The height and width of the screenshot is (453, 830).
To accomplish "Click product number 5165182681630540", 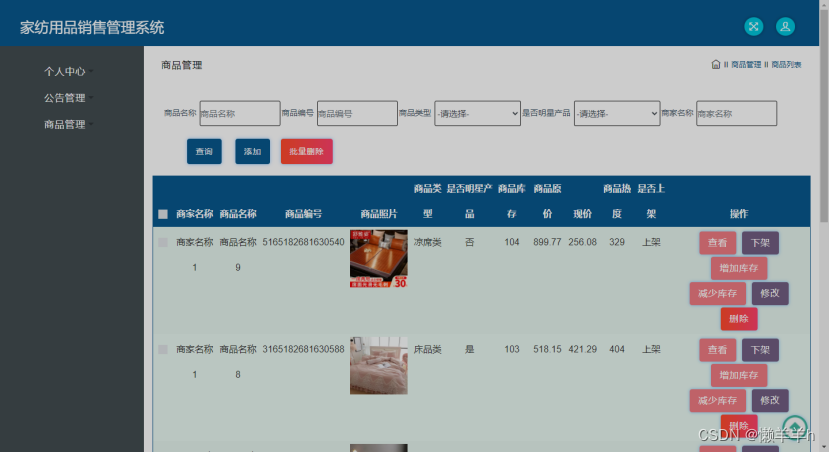I will point(303,242).
